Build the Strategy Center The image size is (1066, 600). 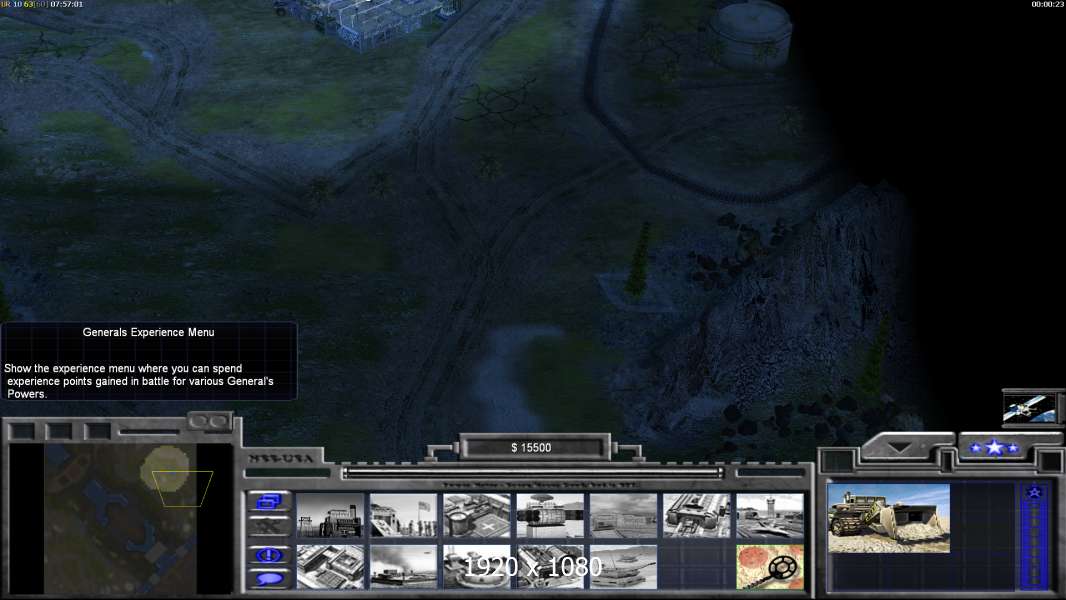pyautogui.click(x=330, y=567)
